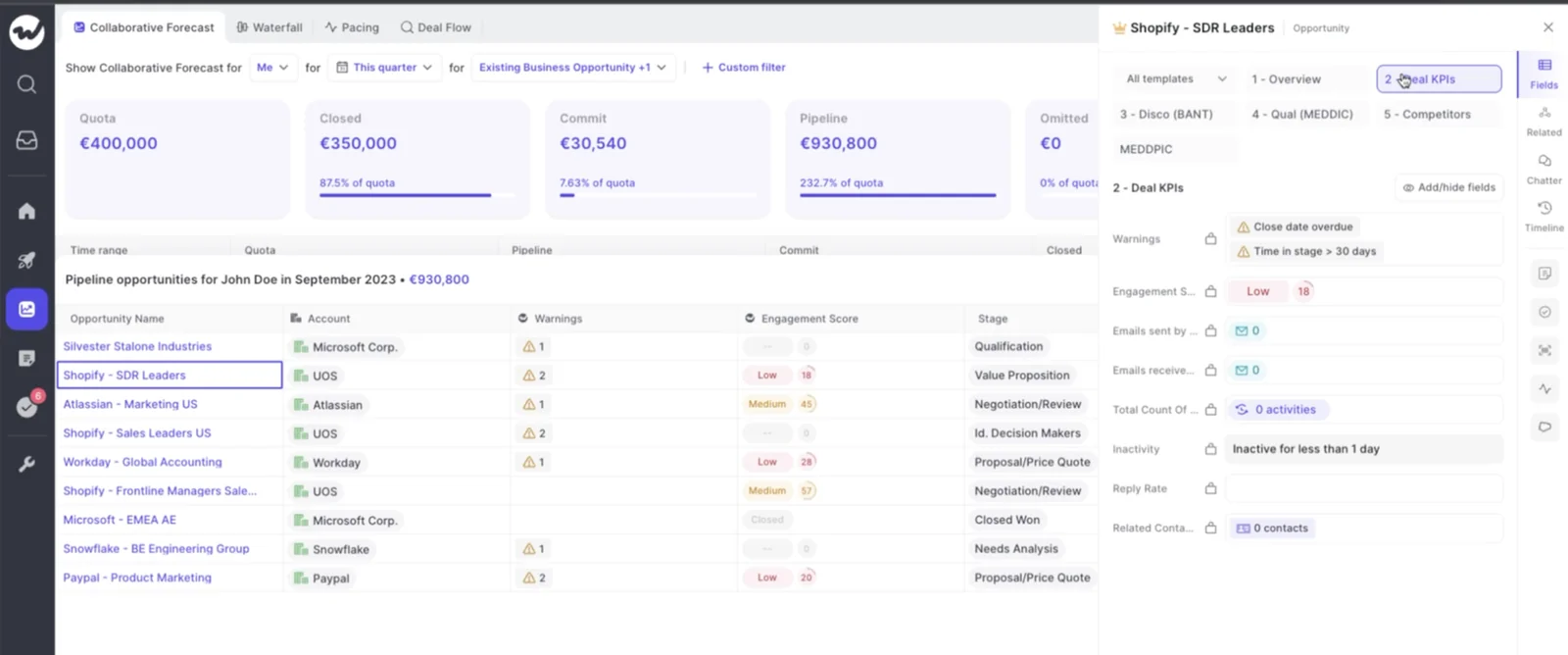Open the wrench settings icon in sidebar
This screenshot has width=1568, height=655.
[x=26, y=464]
